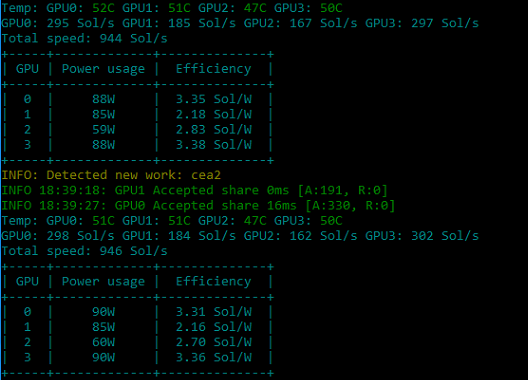
Task: Click the 2.18 Sol/W efficiency value
Action: pyautogui.click(x=214, y=115)
